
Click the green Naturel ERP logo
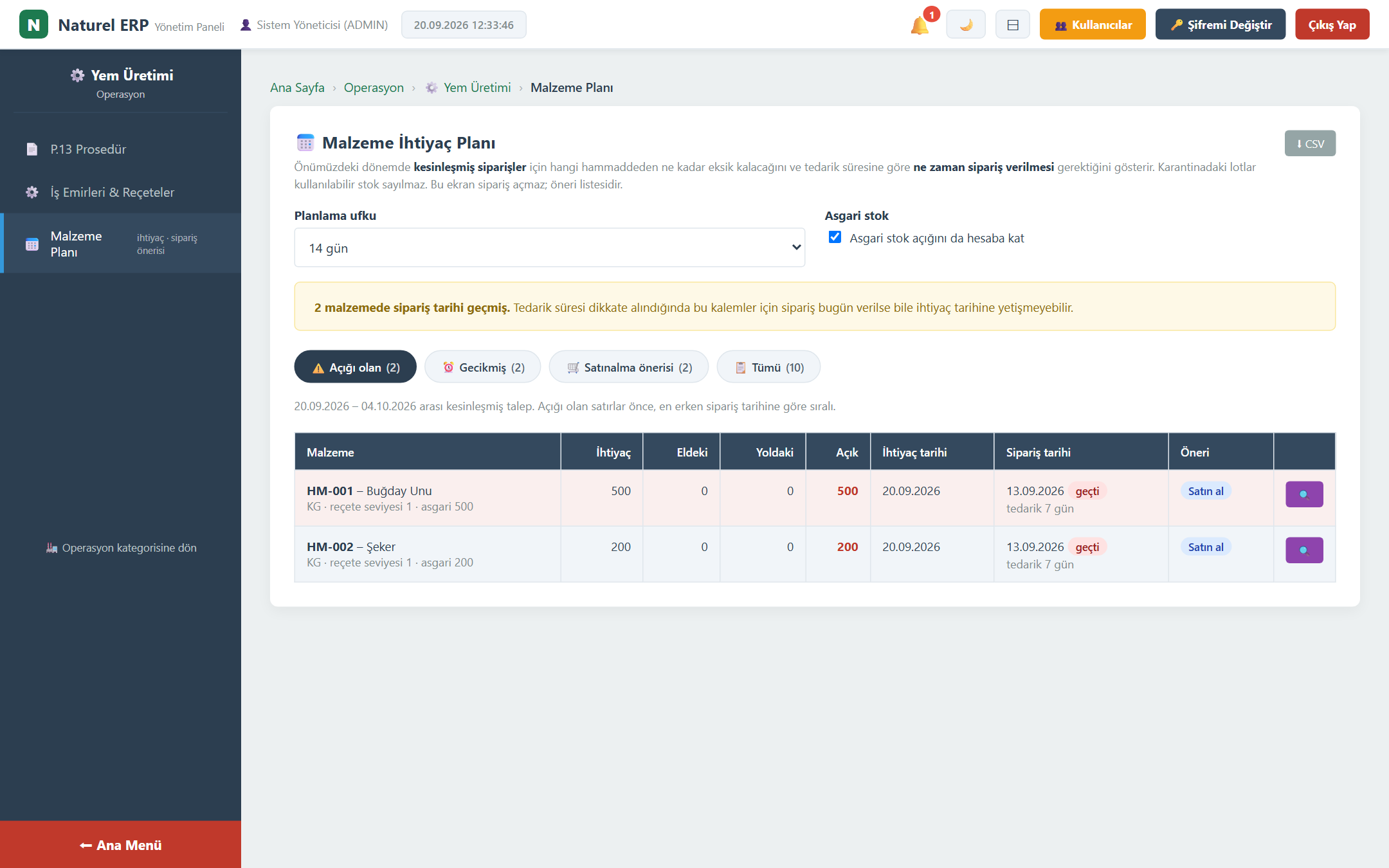(x=33, y=24)
